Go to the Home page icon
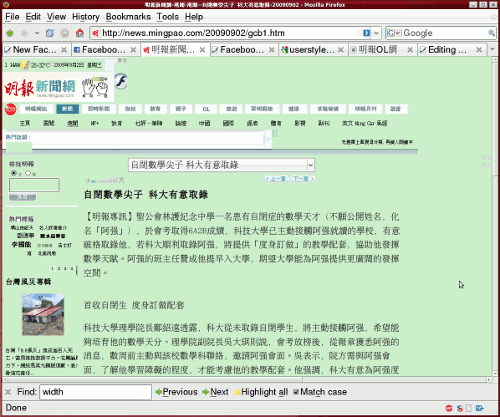Screen dimensions: 500x417 [80, 33]
